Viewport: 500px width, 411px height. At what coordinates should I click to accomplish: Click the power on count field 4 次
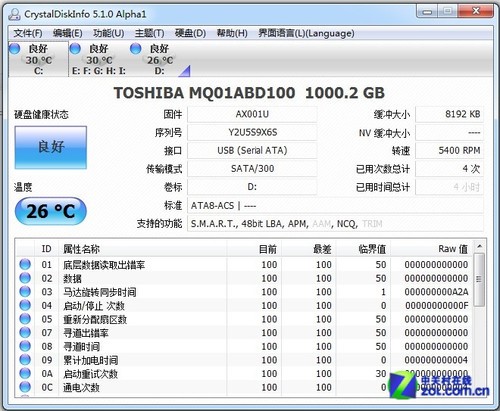tap(449, 169)
